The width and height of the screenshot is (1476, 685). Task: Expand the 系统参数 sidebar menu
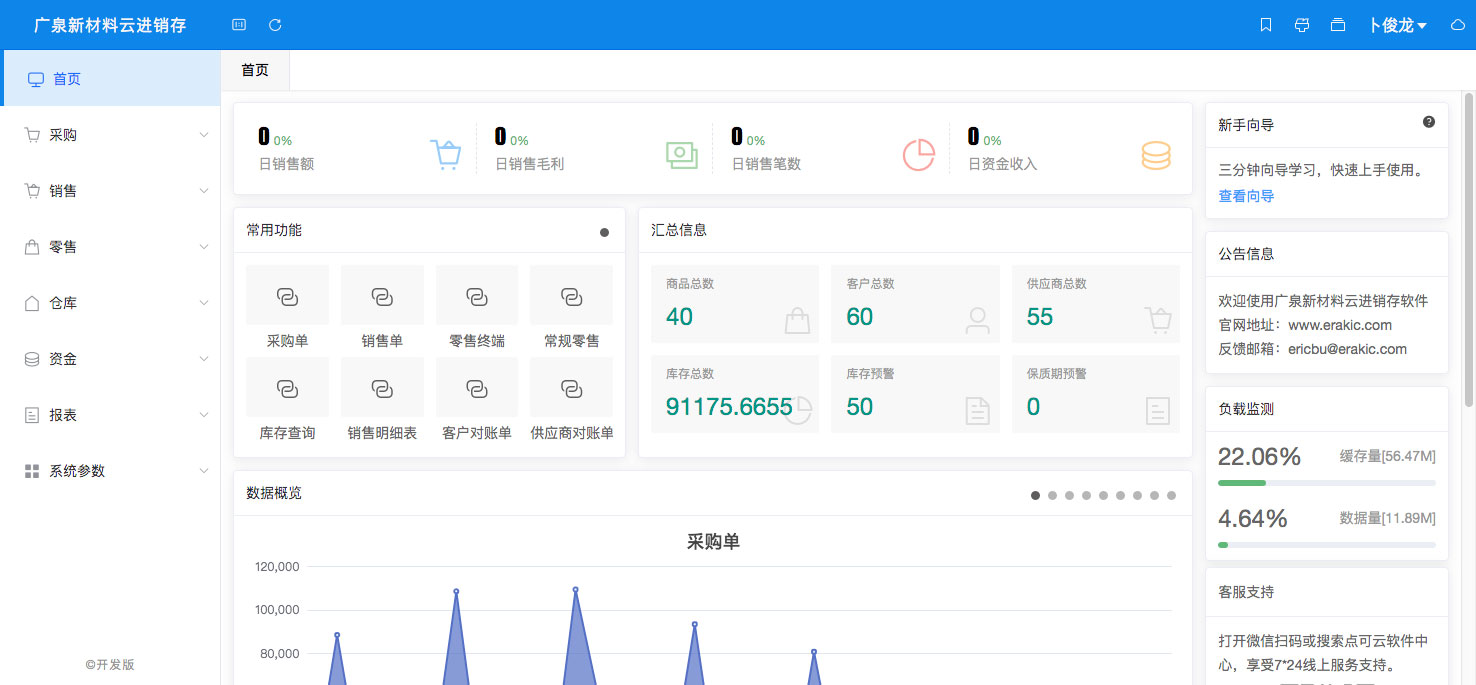[x=110, y=471]
